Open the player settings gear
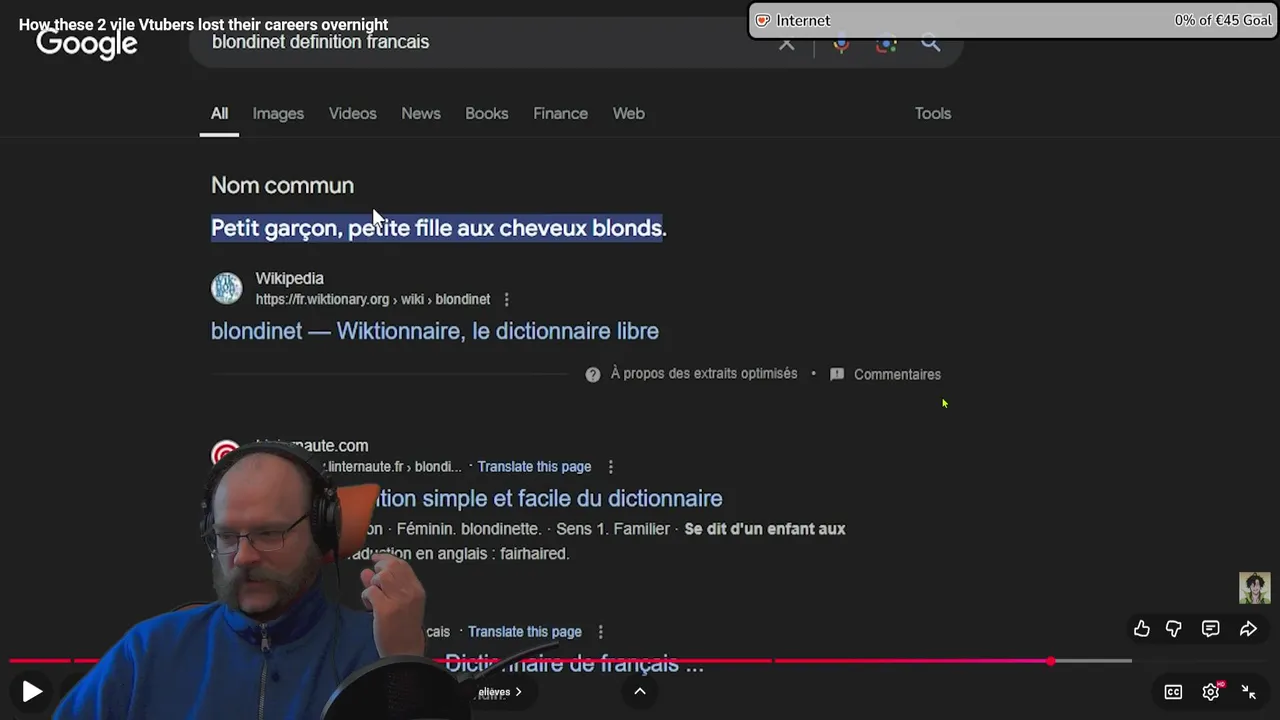 pyautogui.click(x=1211, y=691)
